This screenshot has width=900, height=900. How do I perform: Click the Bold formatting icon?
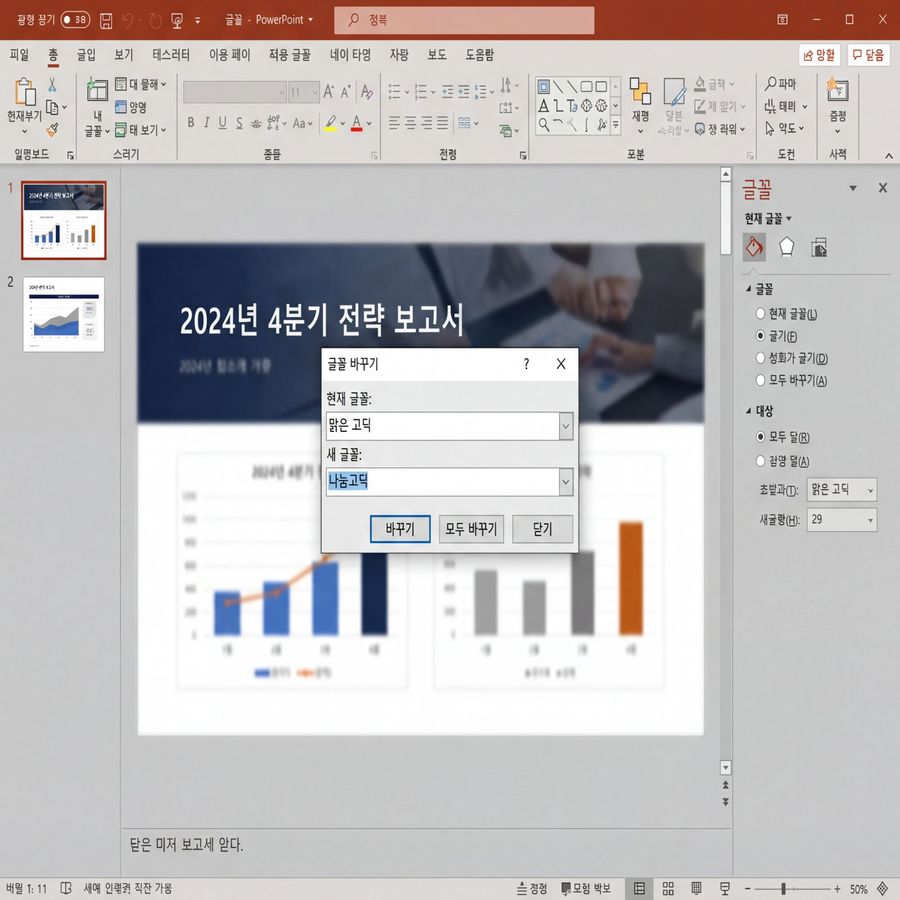[x=189, y=123]
